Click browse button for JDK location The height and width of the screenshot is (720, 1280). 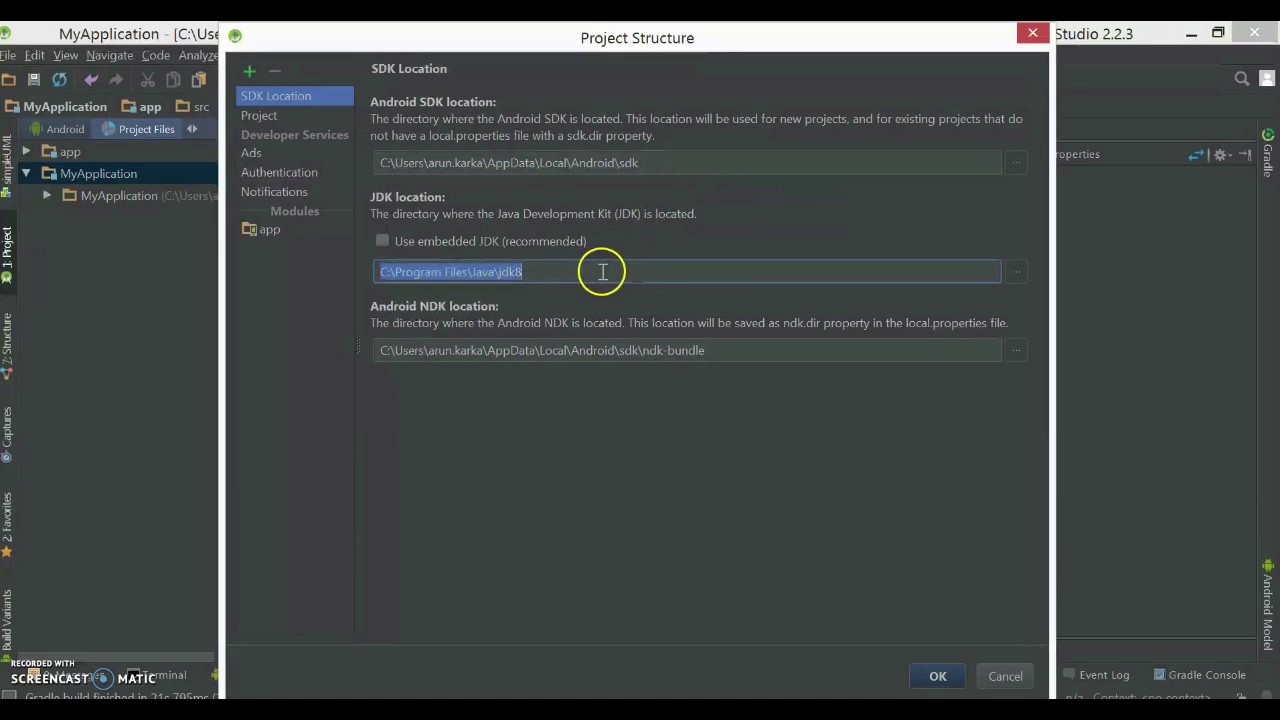coord(1016,272)
